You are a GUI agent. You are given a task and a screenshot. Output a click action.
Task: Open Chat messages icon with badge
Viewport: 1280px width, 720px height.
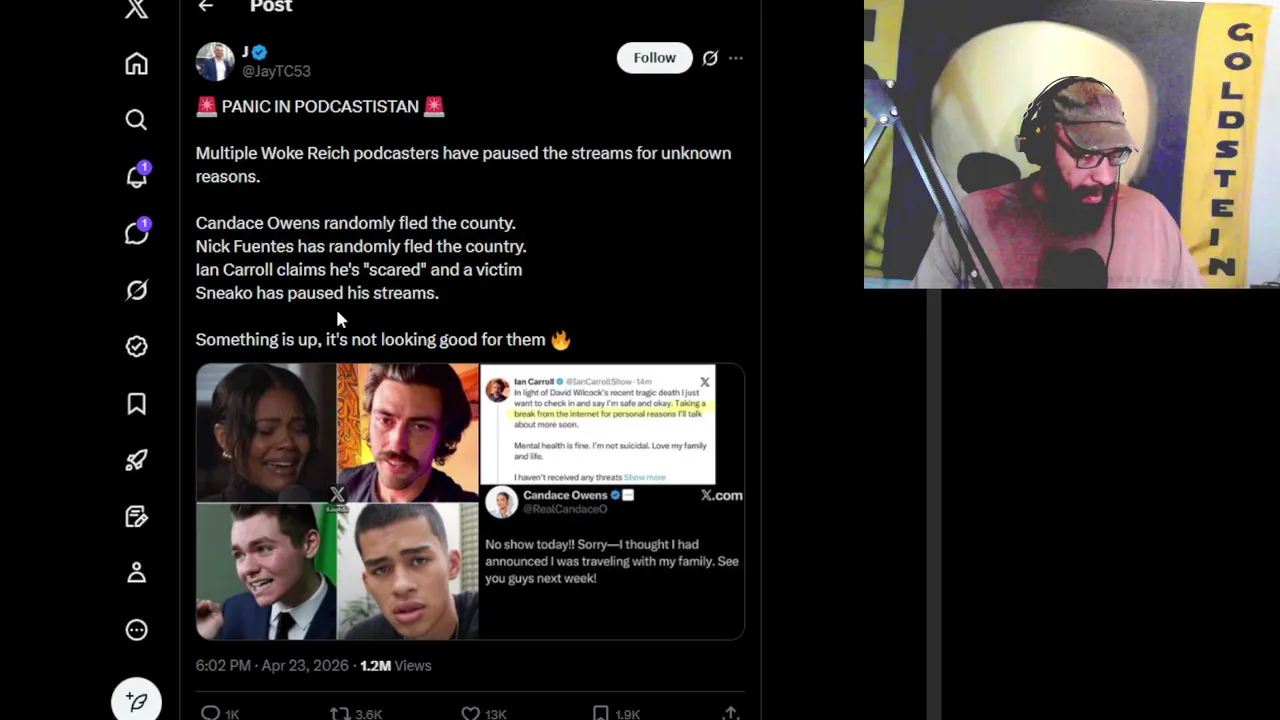[137, 233]
